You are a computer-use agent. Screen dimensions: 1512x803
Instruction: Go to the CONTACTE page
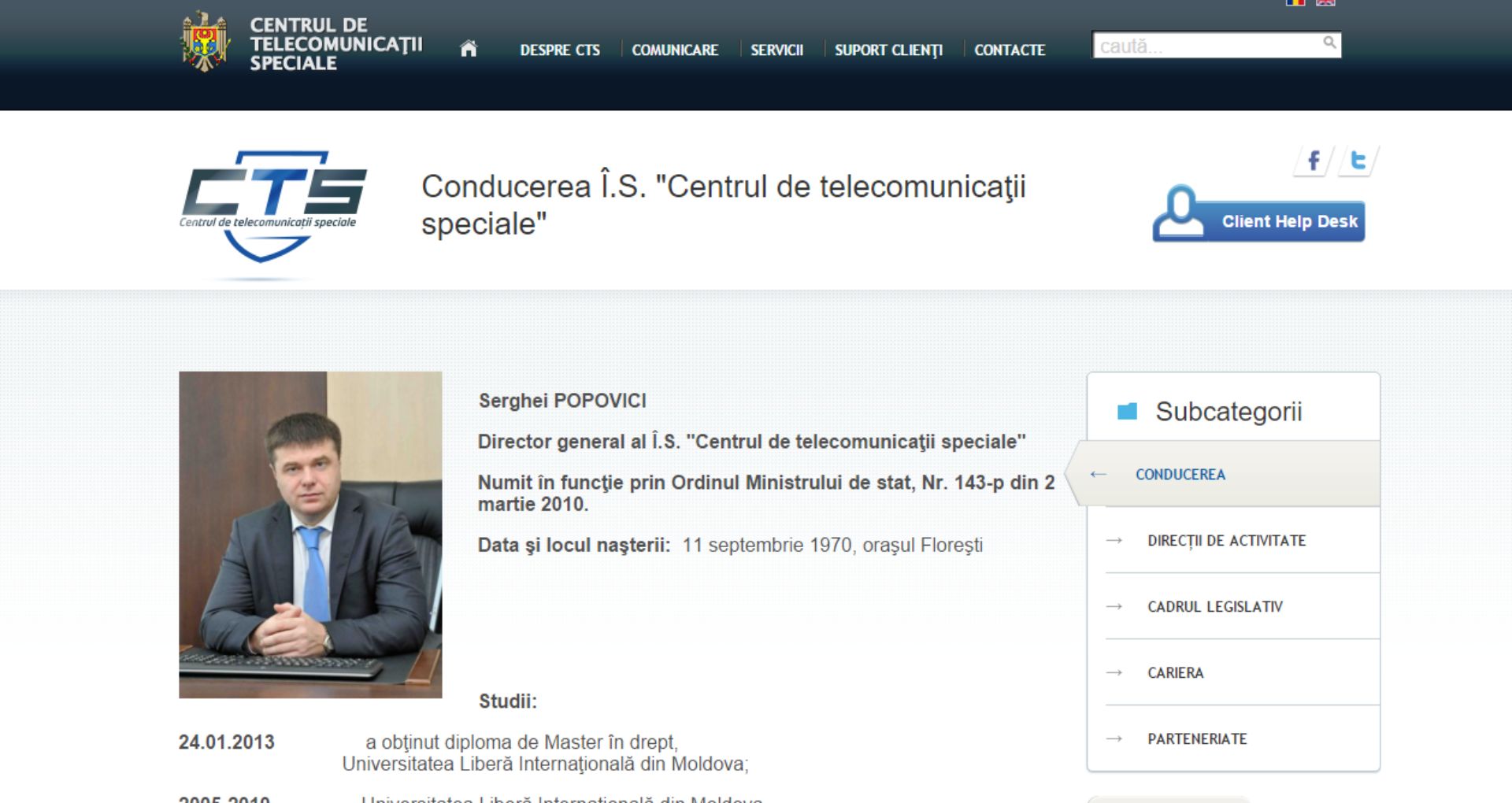pyautogui.click(x=1010, y=50)
